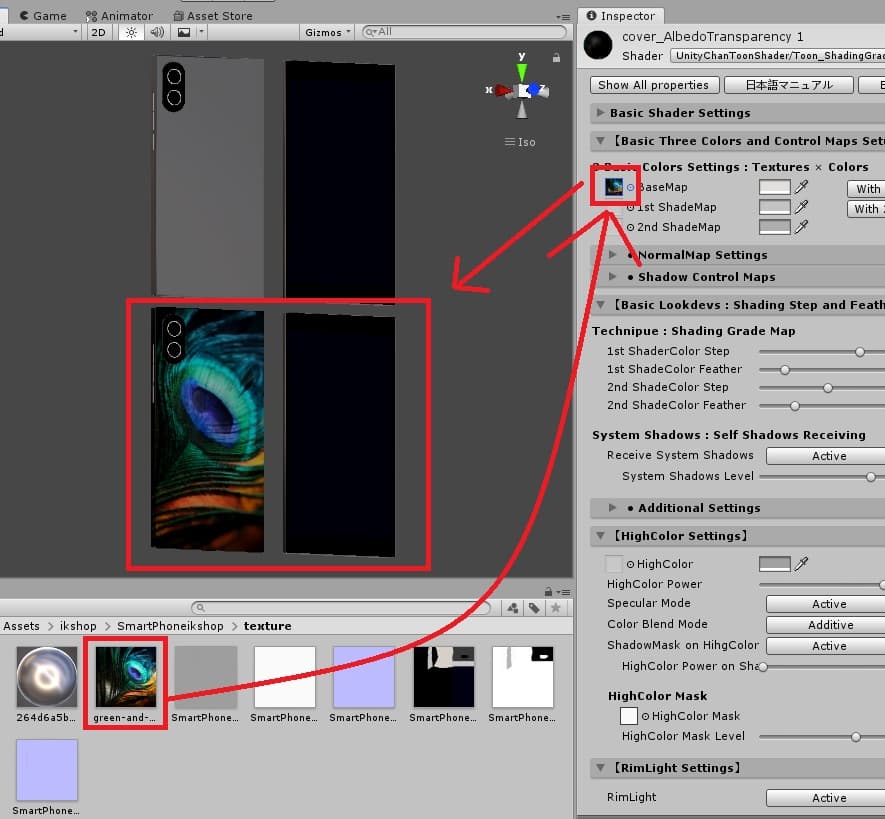The image size is (885, 819).
Task: Click the HighColor eyedropper icon
Action: [801, 564]
